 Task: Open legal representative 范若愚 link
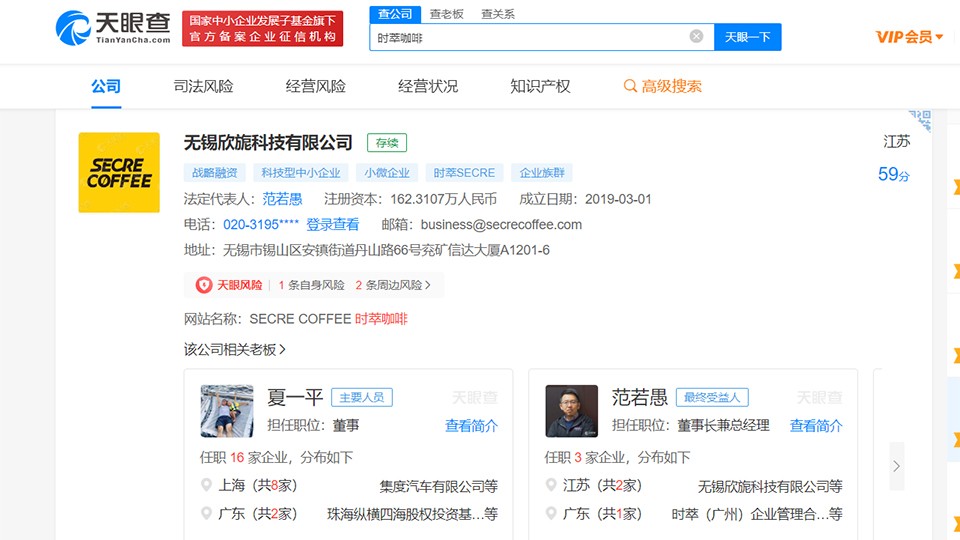point(282,199)
